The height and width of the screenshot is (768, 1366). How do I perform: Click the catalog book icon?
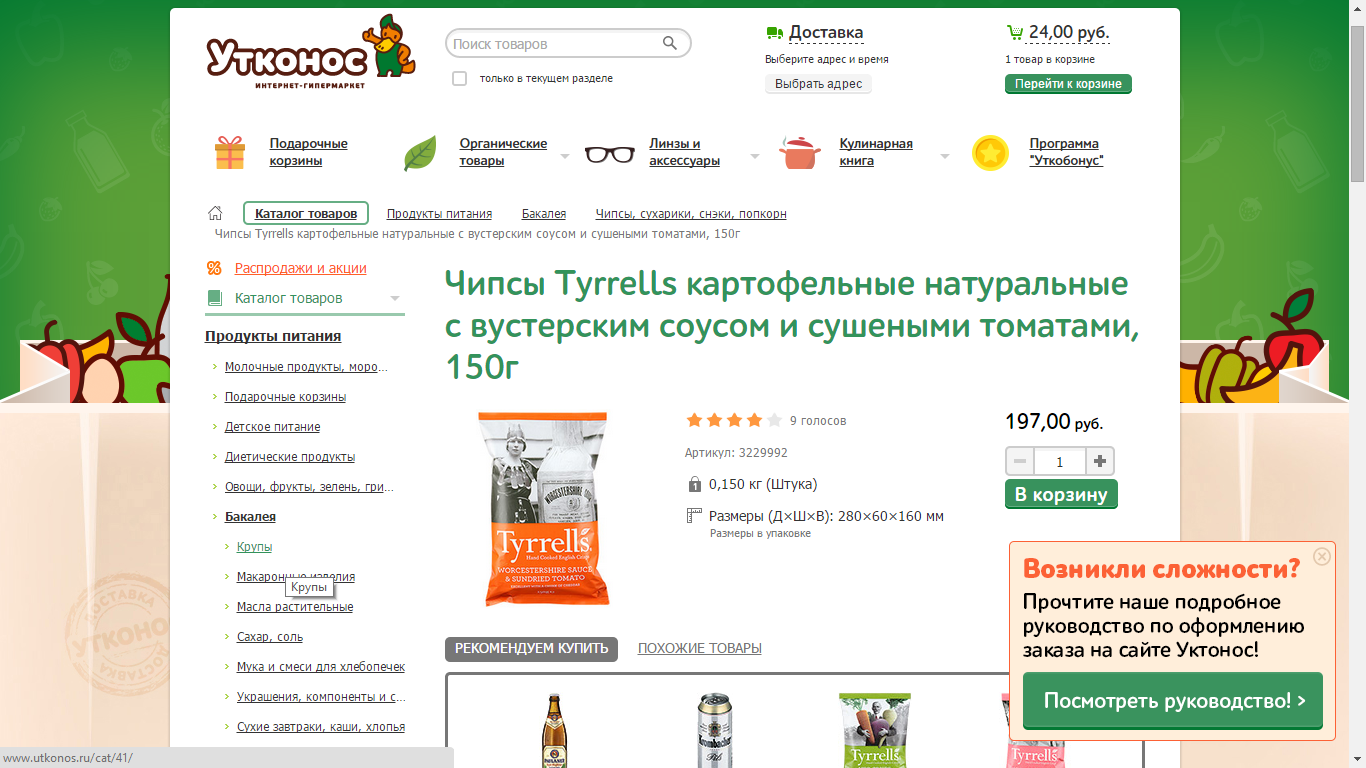pyautogui.click(x=214, y=298)
